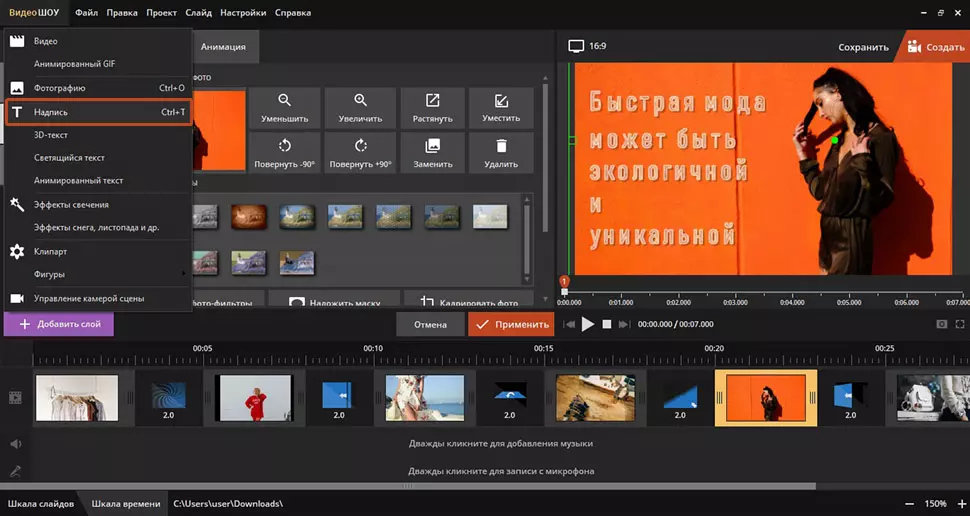Click the Применить button
The height and width of the screenshot is (516, 970).
pos(511,324)
